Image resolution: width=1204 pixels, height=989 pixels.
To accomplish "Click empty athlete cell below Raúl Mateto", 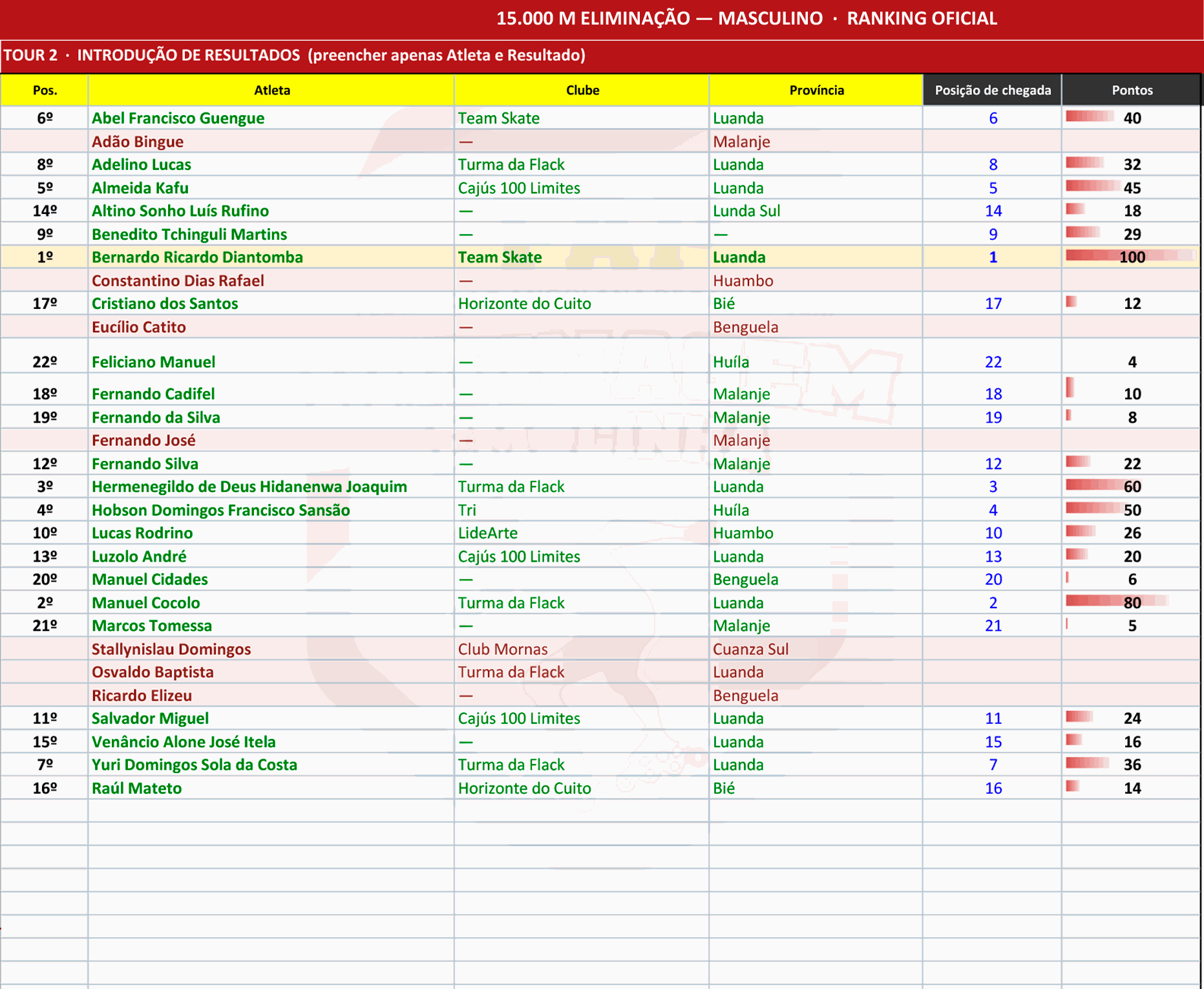I will click(x=271, y=811).
